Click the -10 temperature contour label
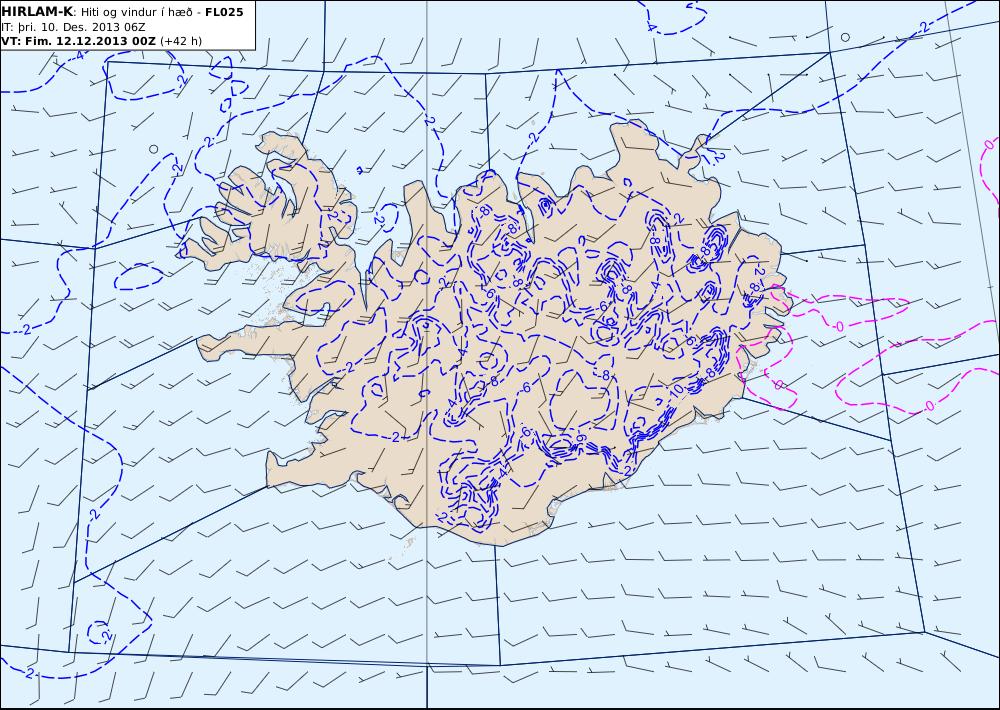1000x710 pixels. coord(675,390)
